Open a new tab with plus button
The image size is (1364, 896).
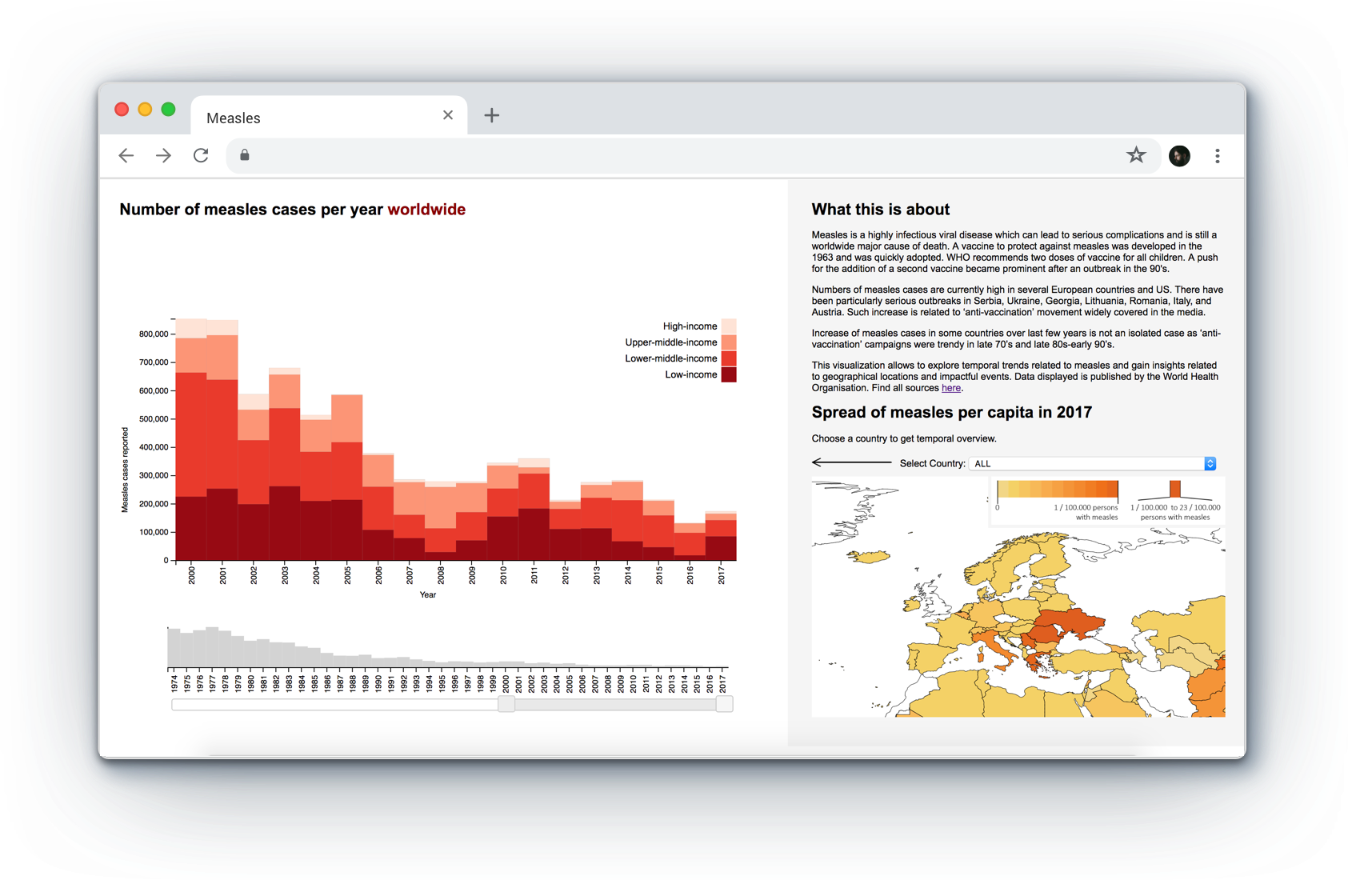(x=492, y=115)
